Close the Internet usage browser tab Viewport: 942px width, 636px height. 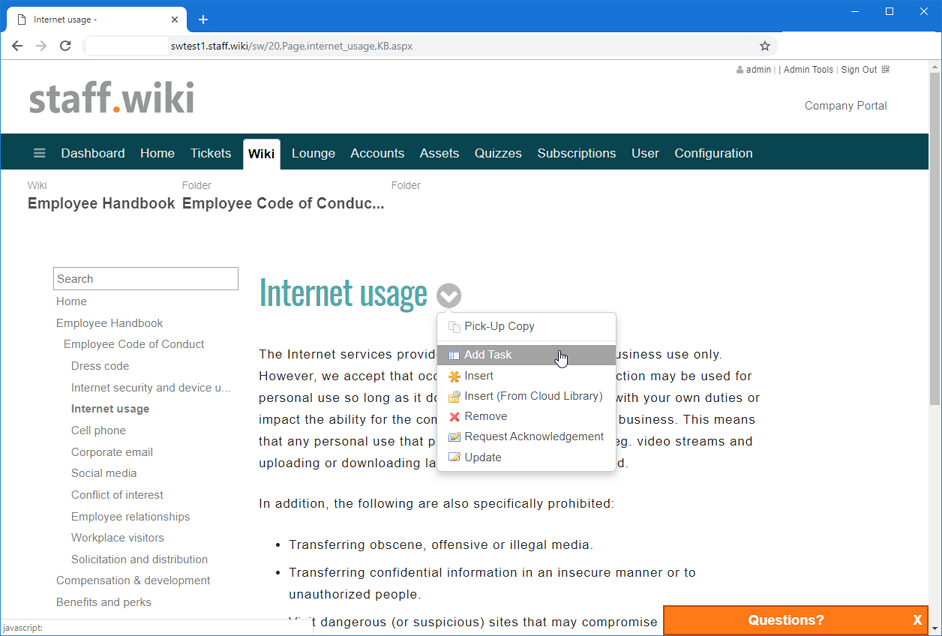174,20
